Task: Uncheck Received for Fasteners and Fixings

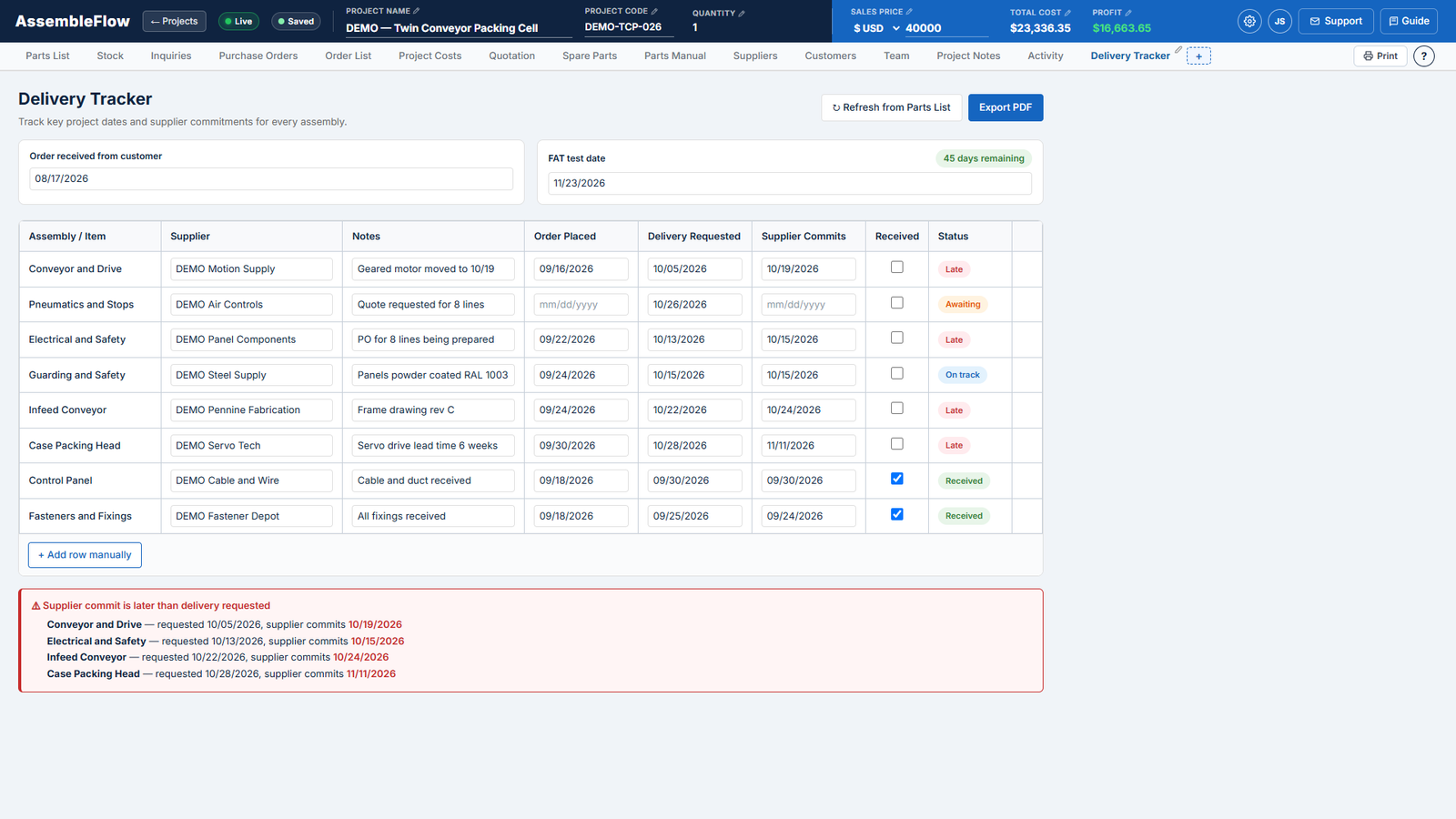Action: point(897,514)
